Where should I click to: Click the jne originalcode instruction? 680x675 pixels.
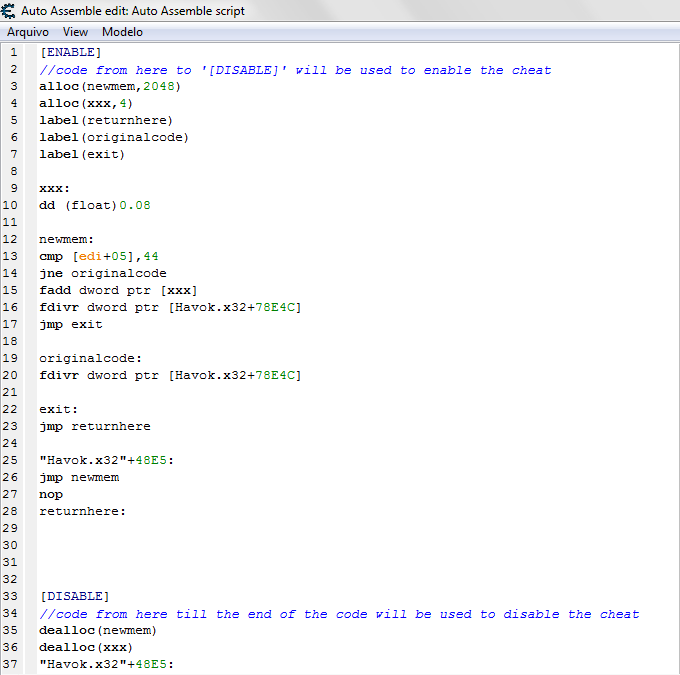[x=102, y=273]
